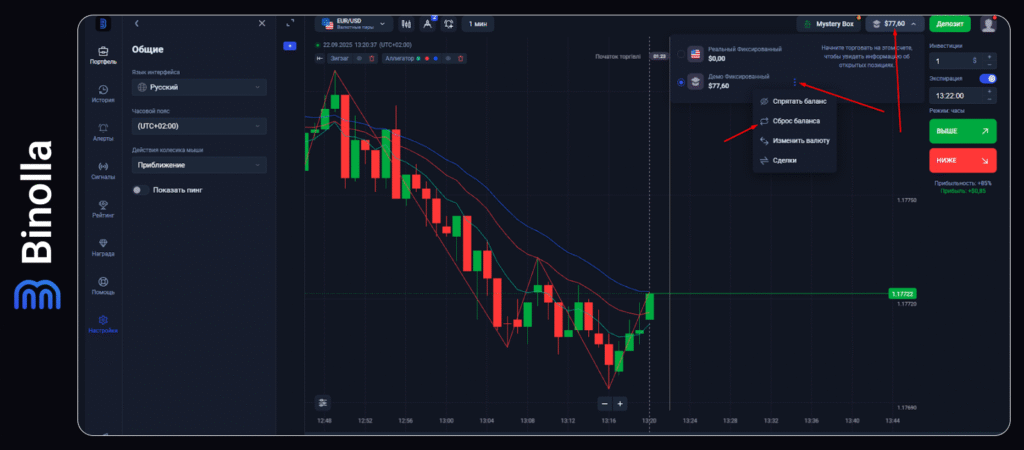Open the Портфель sidebar section
Viewport: 1024px width, 450px height.
[x=103, y=54]
